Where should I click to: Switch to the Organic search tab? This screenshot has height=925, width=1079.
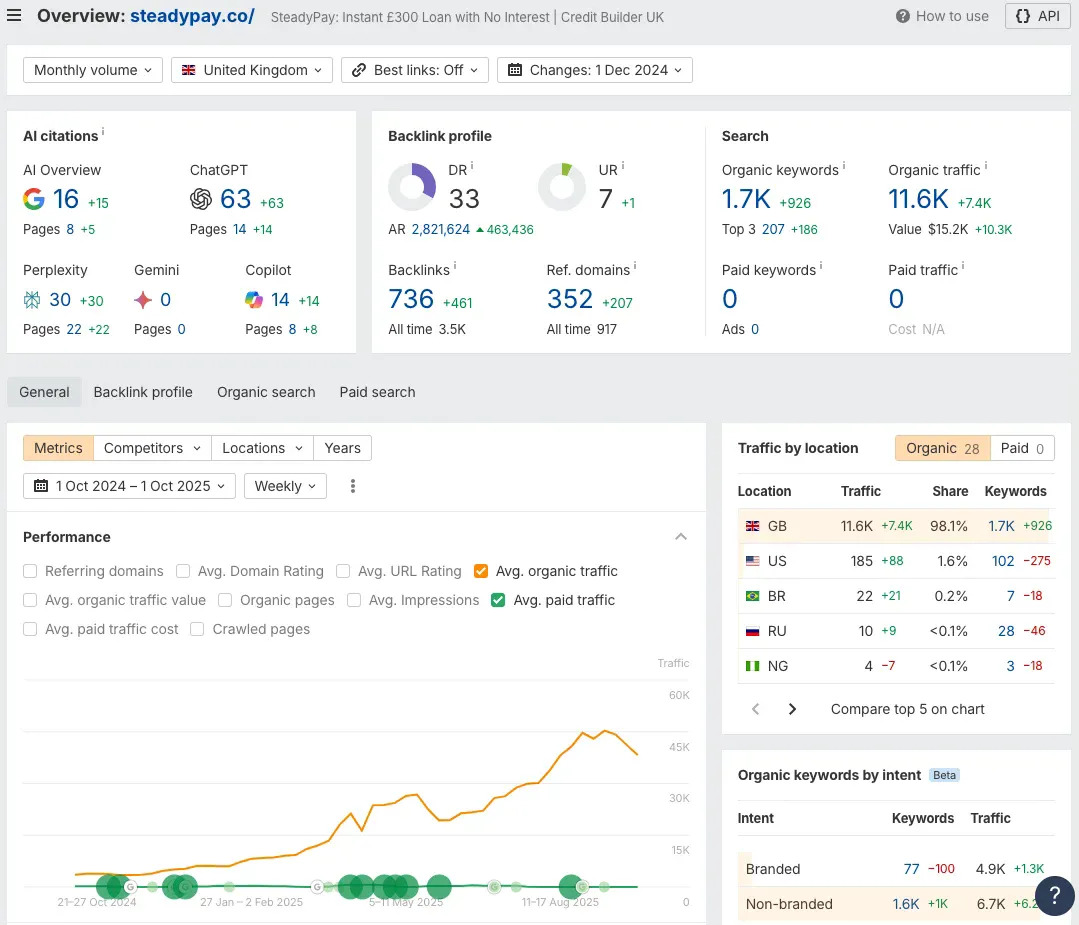click(266, 392)
